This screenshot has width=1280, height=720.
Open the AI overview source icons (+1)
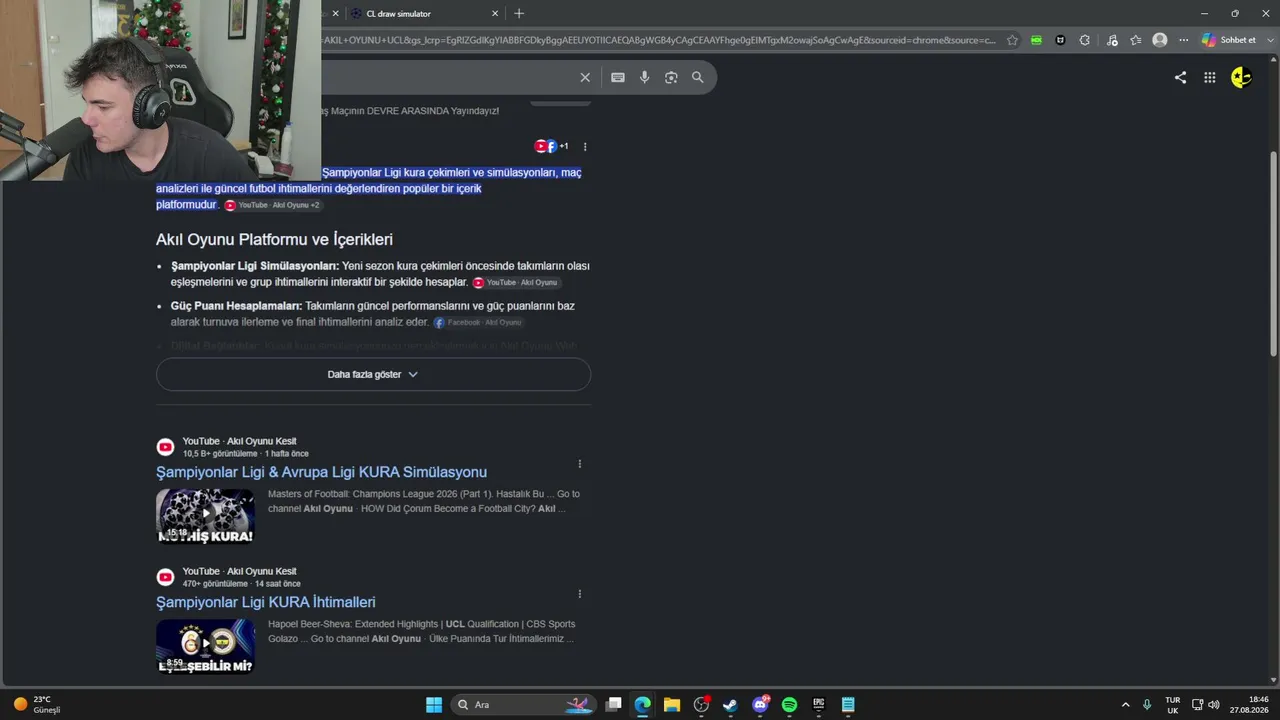551,146
